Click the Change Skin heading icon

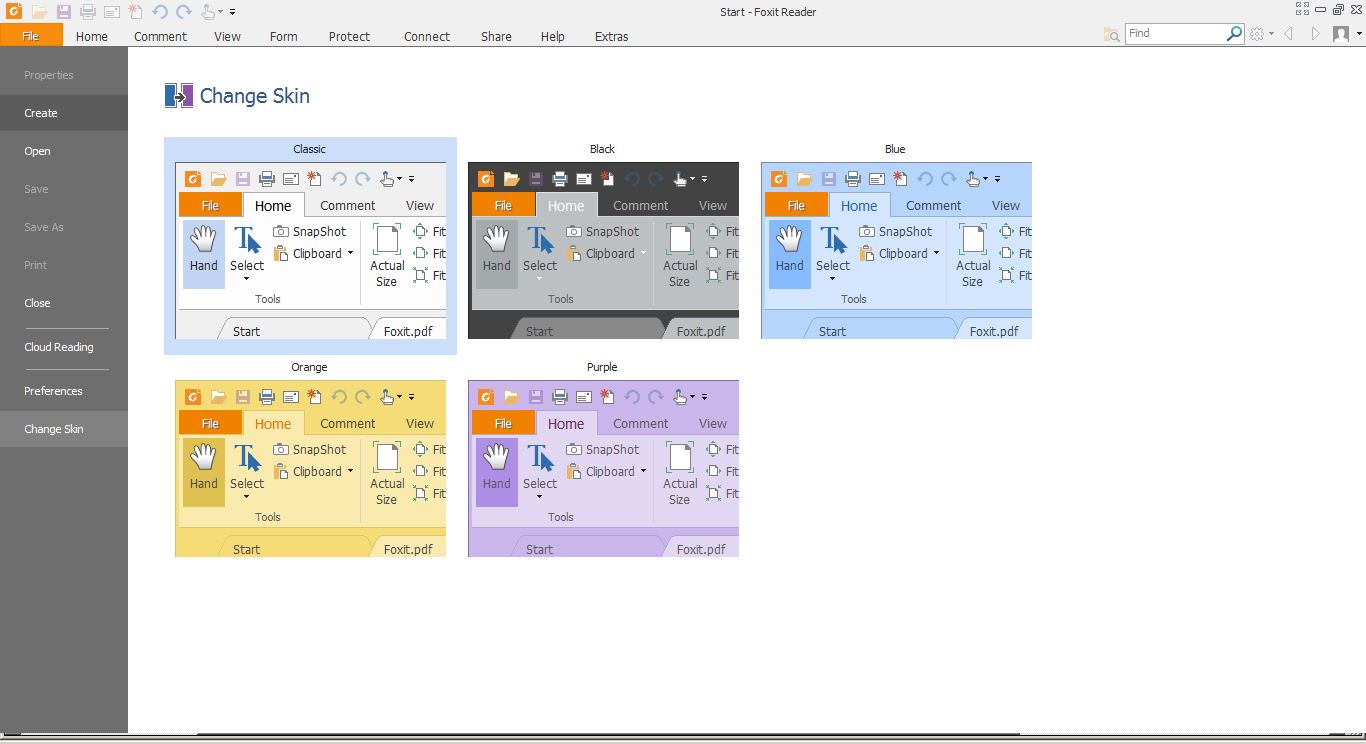point(179,96)
